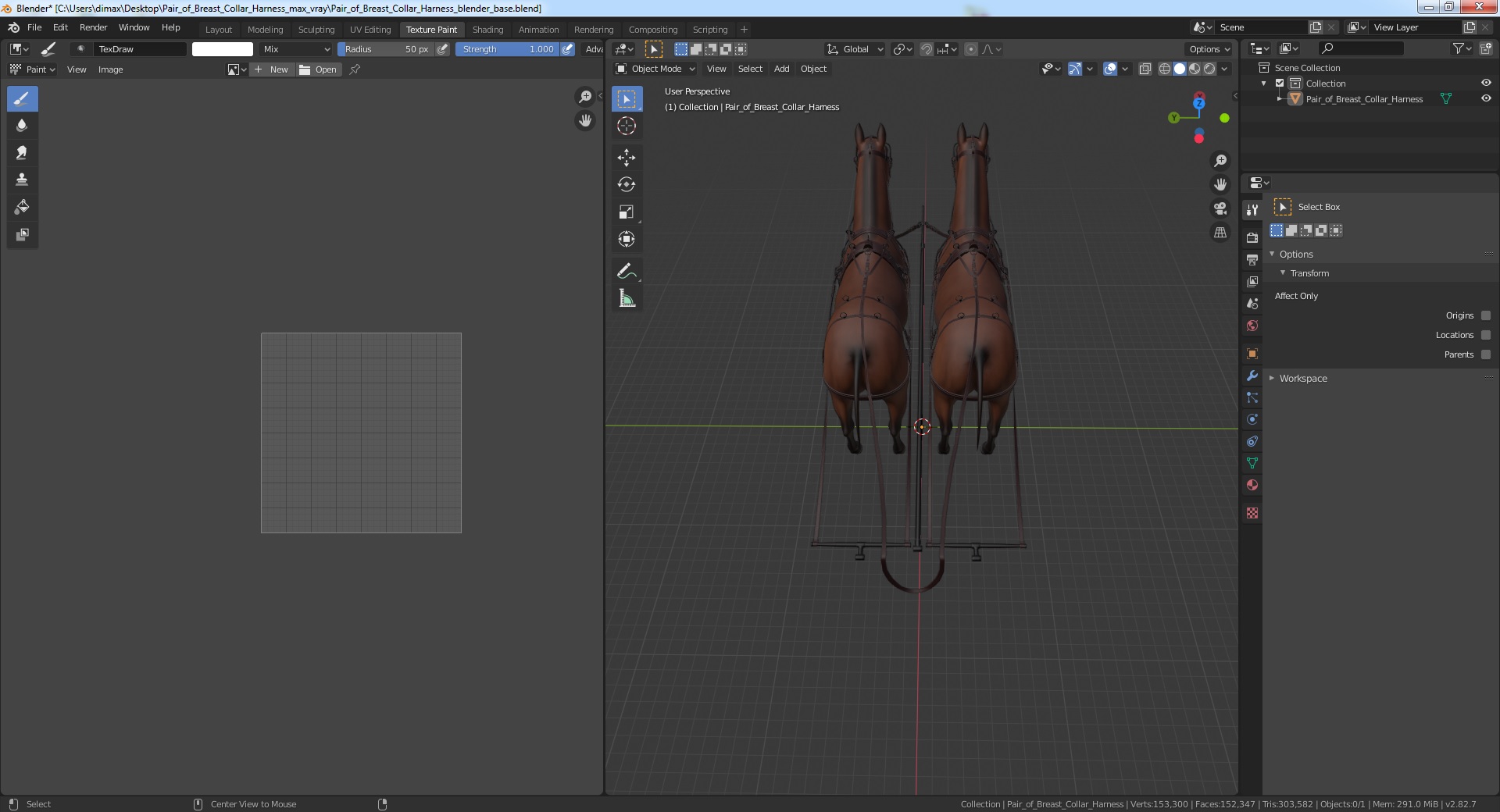The width and height of the screenshot is (1500, 812).
Task: Select the Fill bucket tool
Action: [22, 207]
